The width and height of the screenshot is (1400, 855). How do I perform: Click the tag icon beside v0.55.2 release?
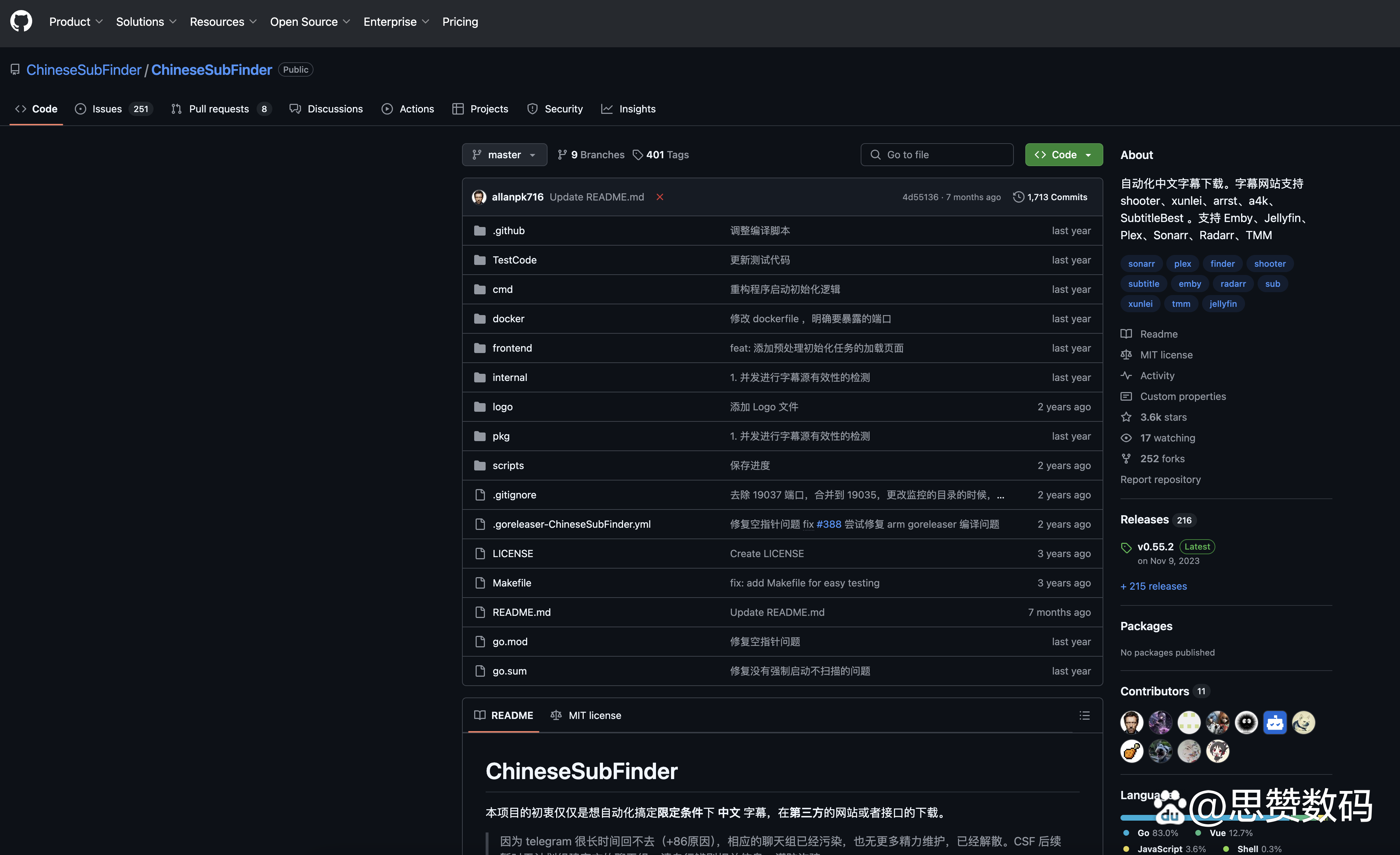click(1126, 547)
